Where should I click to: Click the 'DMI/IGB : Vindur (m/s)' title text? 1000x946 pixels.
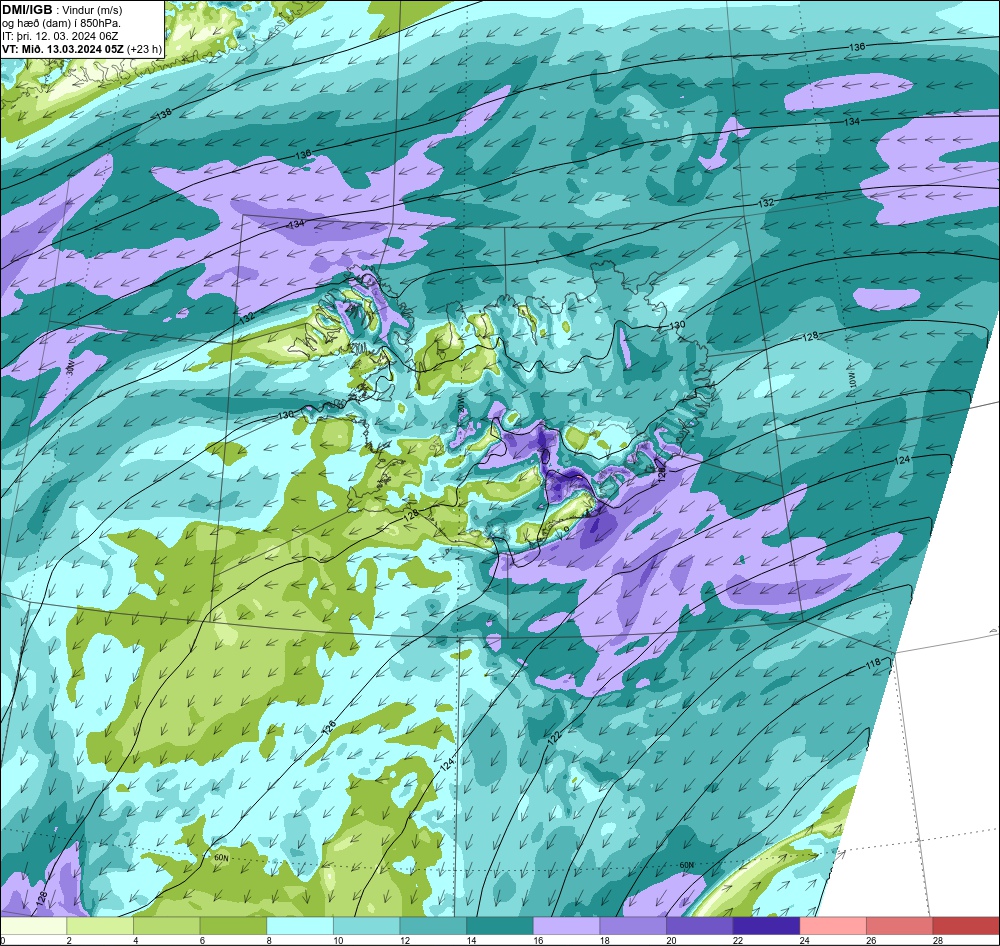coord(62,10)
